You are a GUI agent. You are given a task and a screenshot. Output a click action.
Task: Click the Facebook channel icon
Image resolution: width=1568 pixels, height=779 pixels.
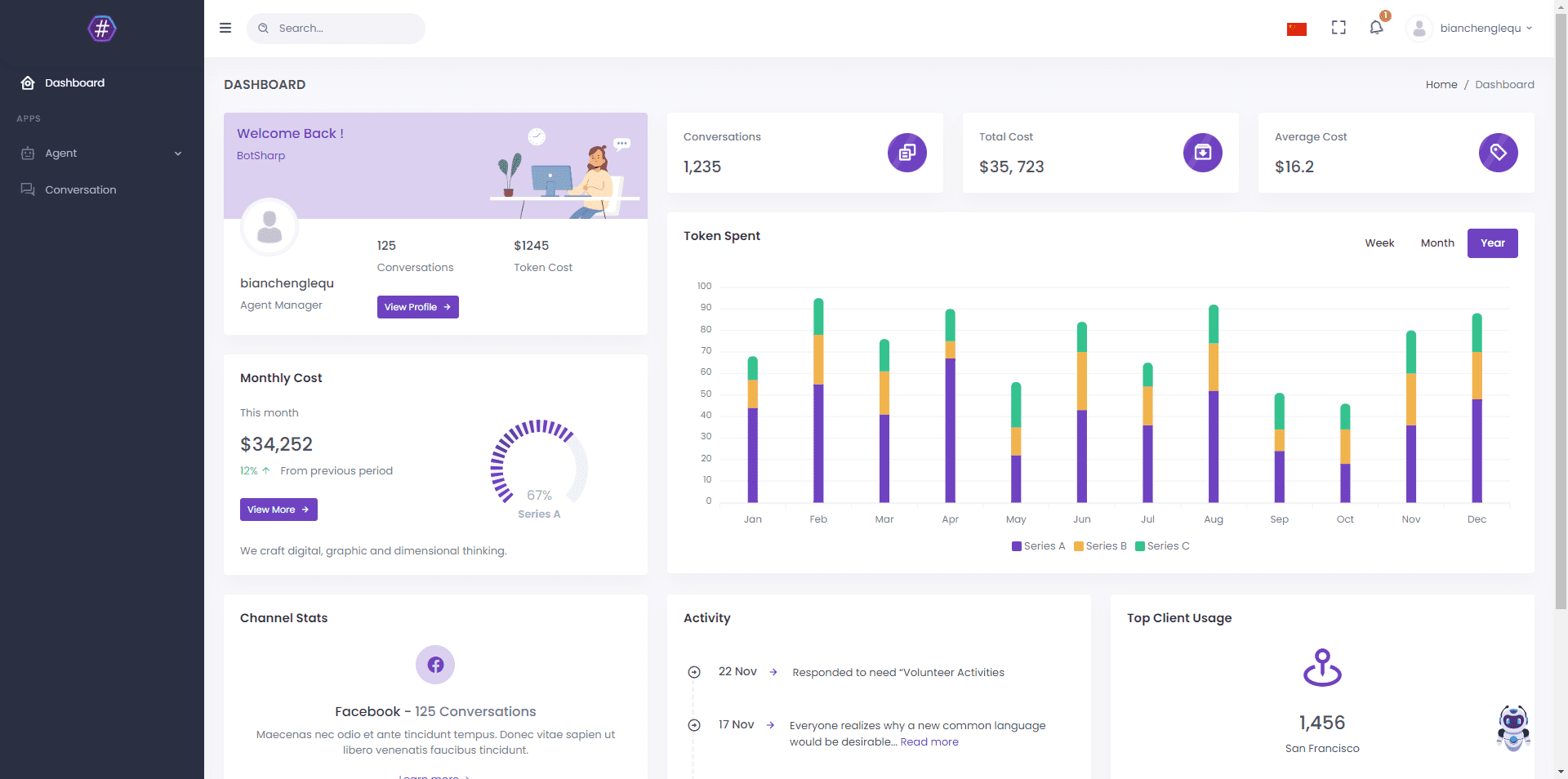[435, 665]
